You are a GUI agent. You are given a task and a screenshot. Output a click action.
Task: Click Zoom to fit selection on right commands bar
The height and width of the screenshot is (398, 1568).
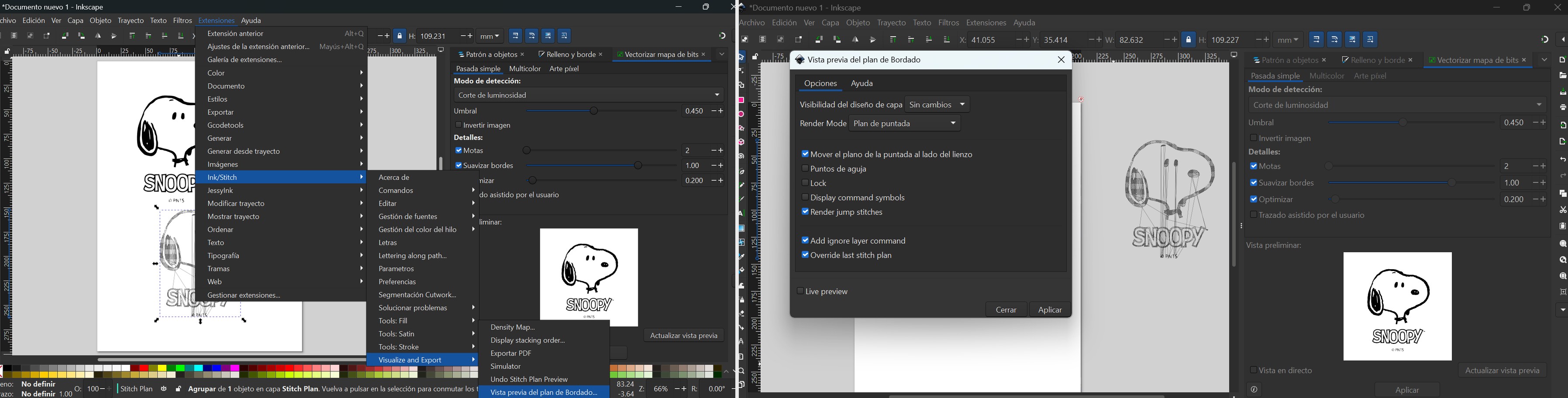pos(1562,244)
